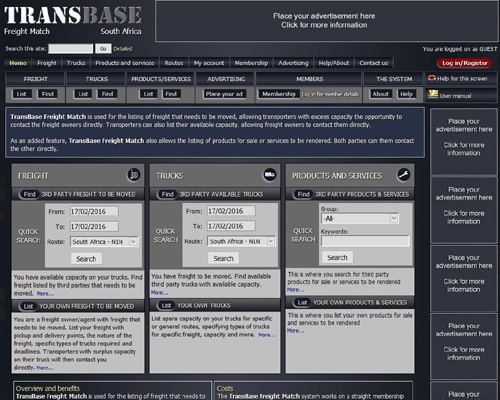The width and height of the screenshot is (500, 400).
Task: Click Log in for member details link
Action: [330, 94]
